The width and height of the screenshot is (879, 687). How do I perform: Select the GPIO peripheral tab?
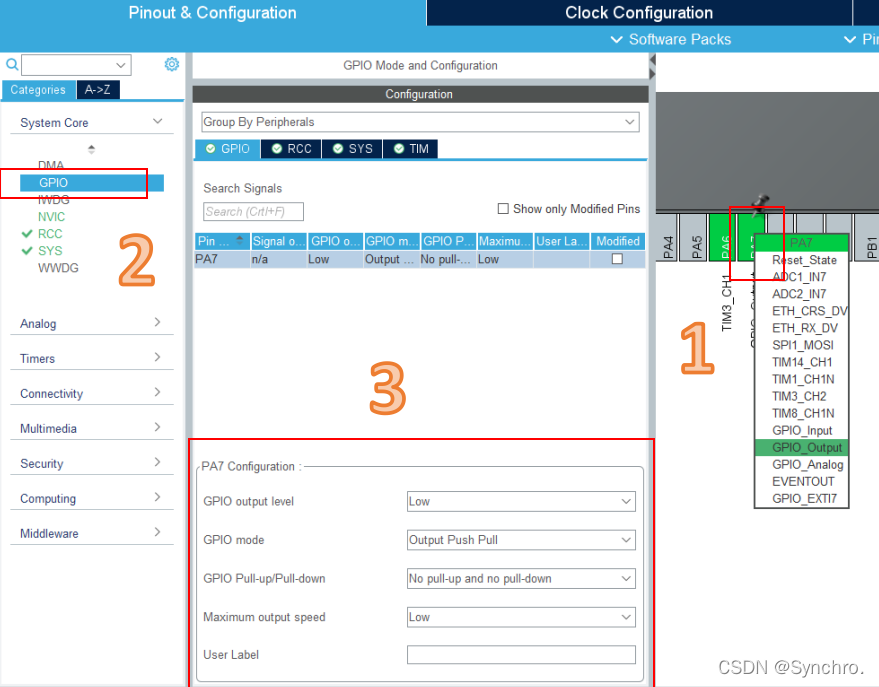[x=228, y=148]
